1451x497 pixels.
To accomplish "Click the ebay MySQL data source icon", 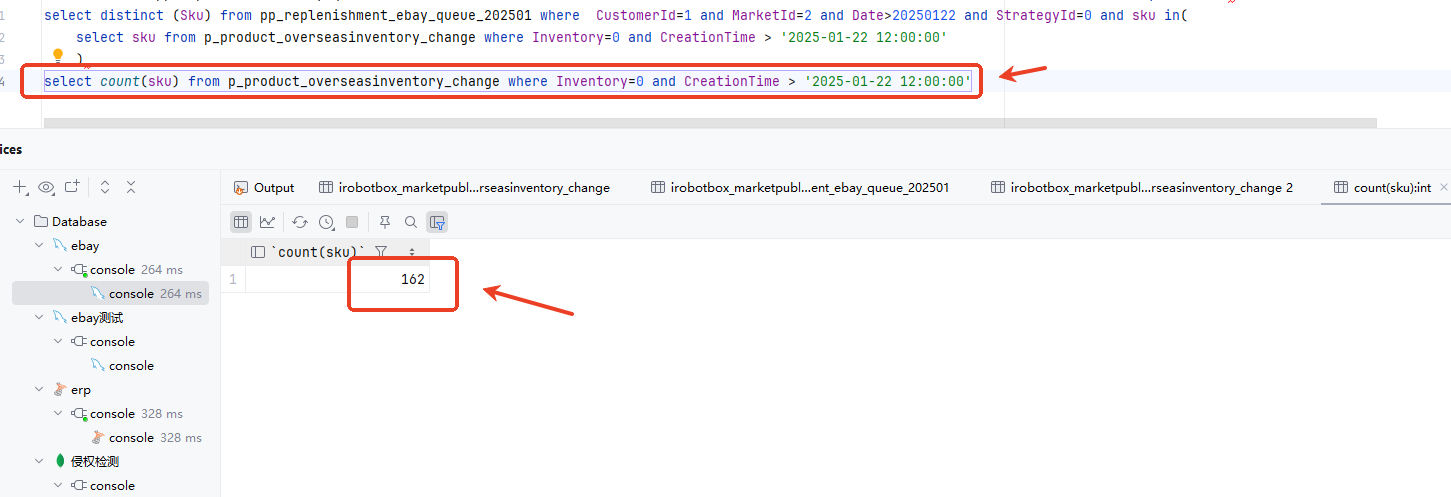I will pos(59,245).
